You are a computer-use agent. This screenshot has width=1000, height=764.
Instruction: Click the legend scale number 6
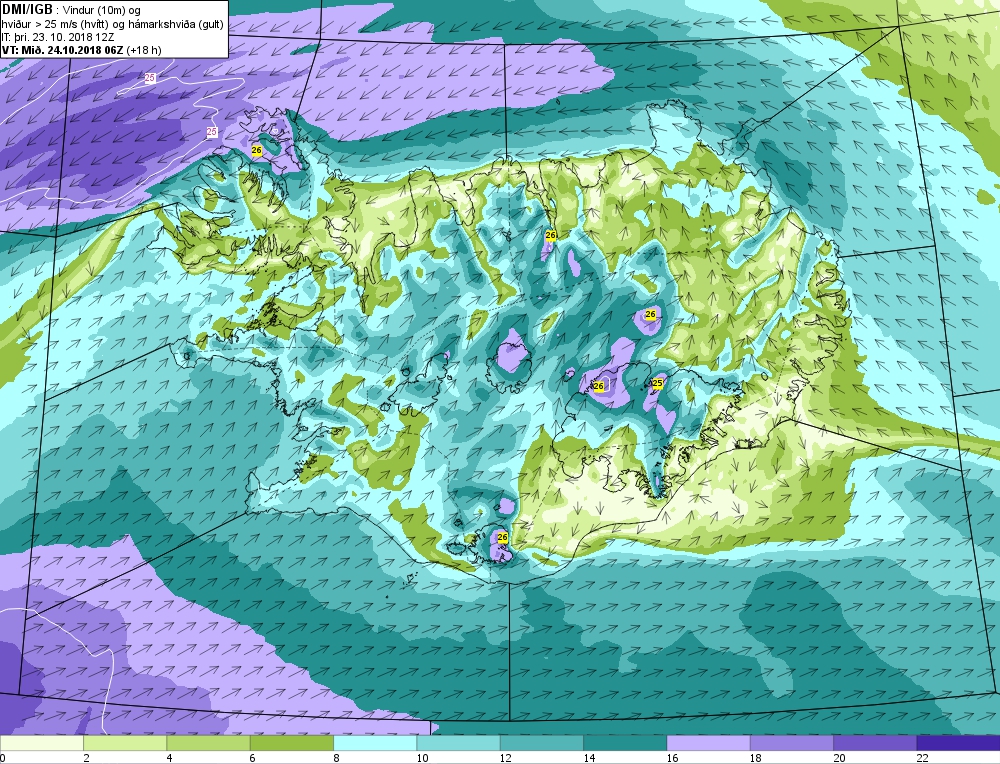(253, 758)
